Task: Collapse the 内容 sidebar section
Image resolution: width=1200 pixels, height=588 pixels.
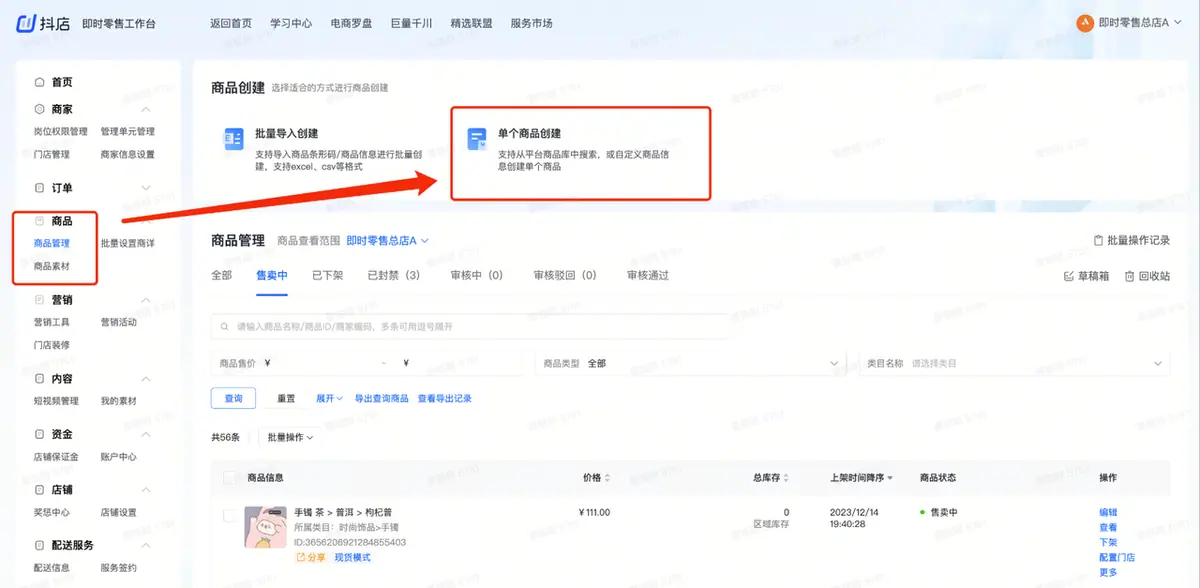Action: click(146, 379)
